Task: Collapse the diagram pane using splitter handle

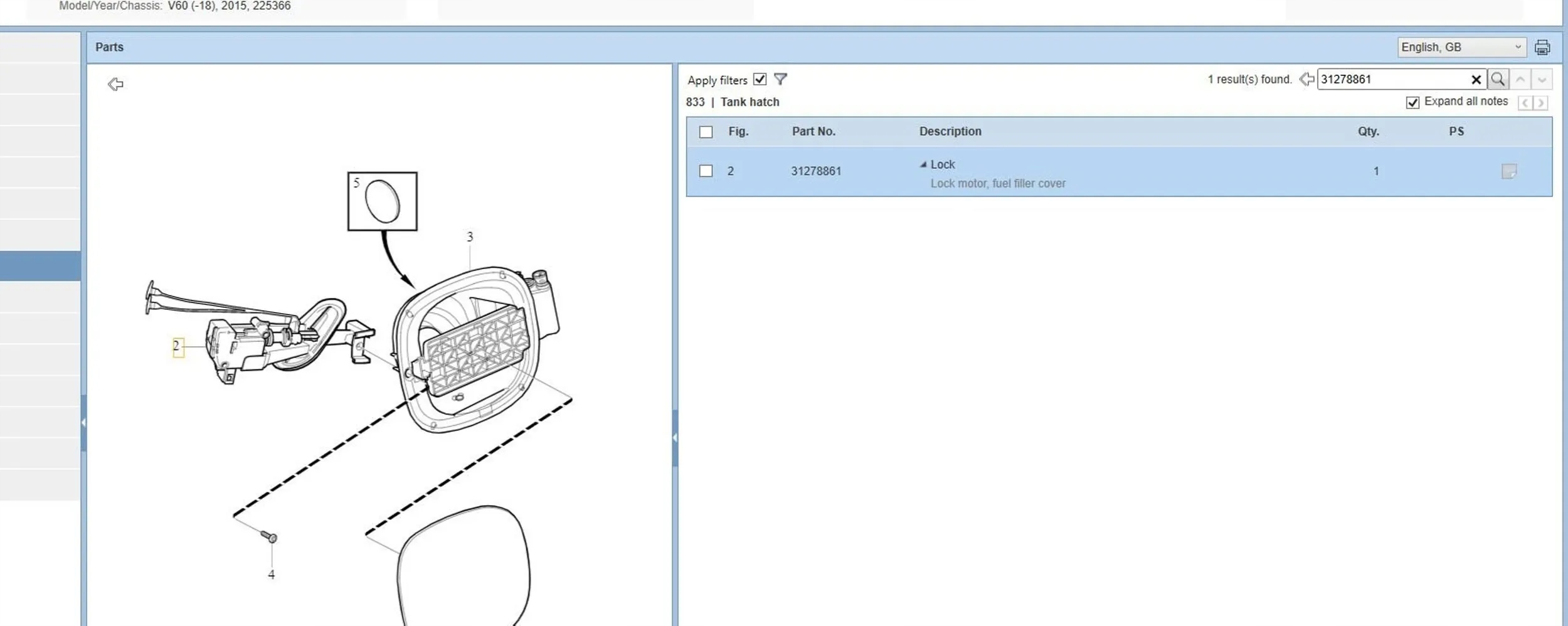Action: pos(675,437)
